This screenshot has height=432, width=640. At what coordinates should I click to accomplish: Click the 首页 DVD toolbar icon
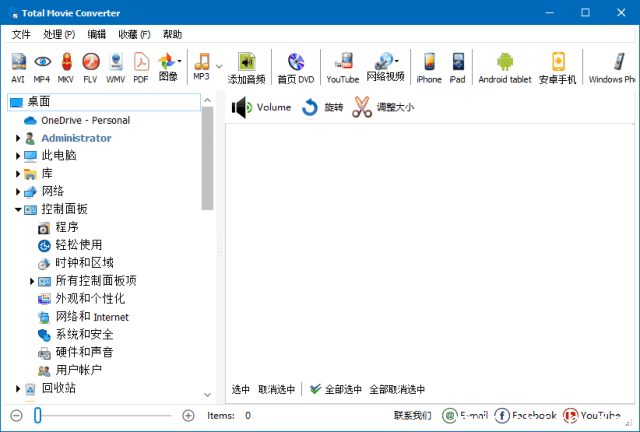(295, 68)
